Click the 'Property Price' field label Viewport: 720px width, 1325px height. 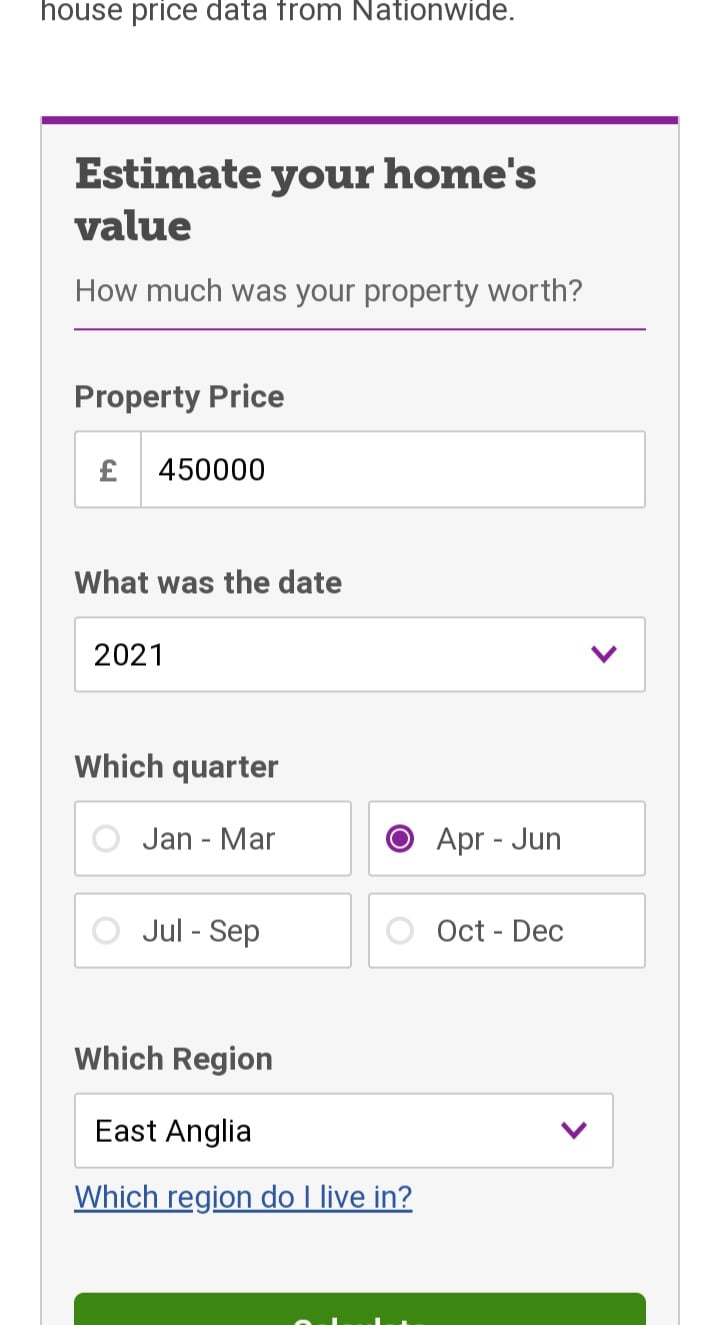179,396
